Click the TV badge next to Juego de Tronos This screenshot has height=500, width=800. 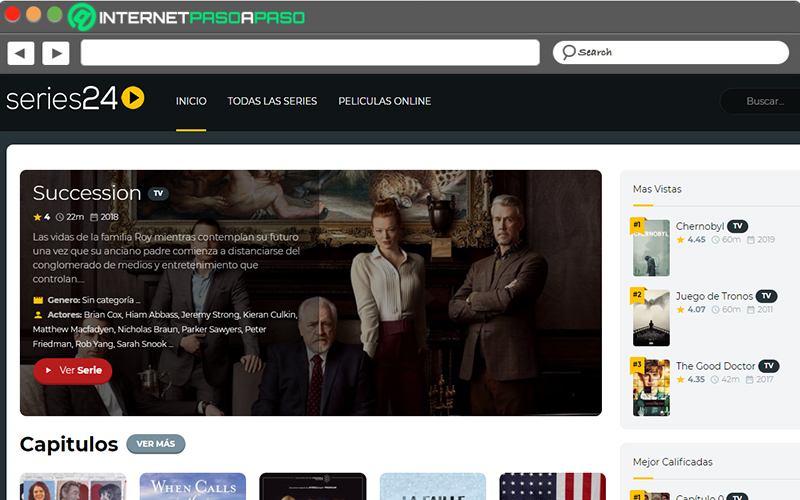tap(766, 296)
